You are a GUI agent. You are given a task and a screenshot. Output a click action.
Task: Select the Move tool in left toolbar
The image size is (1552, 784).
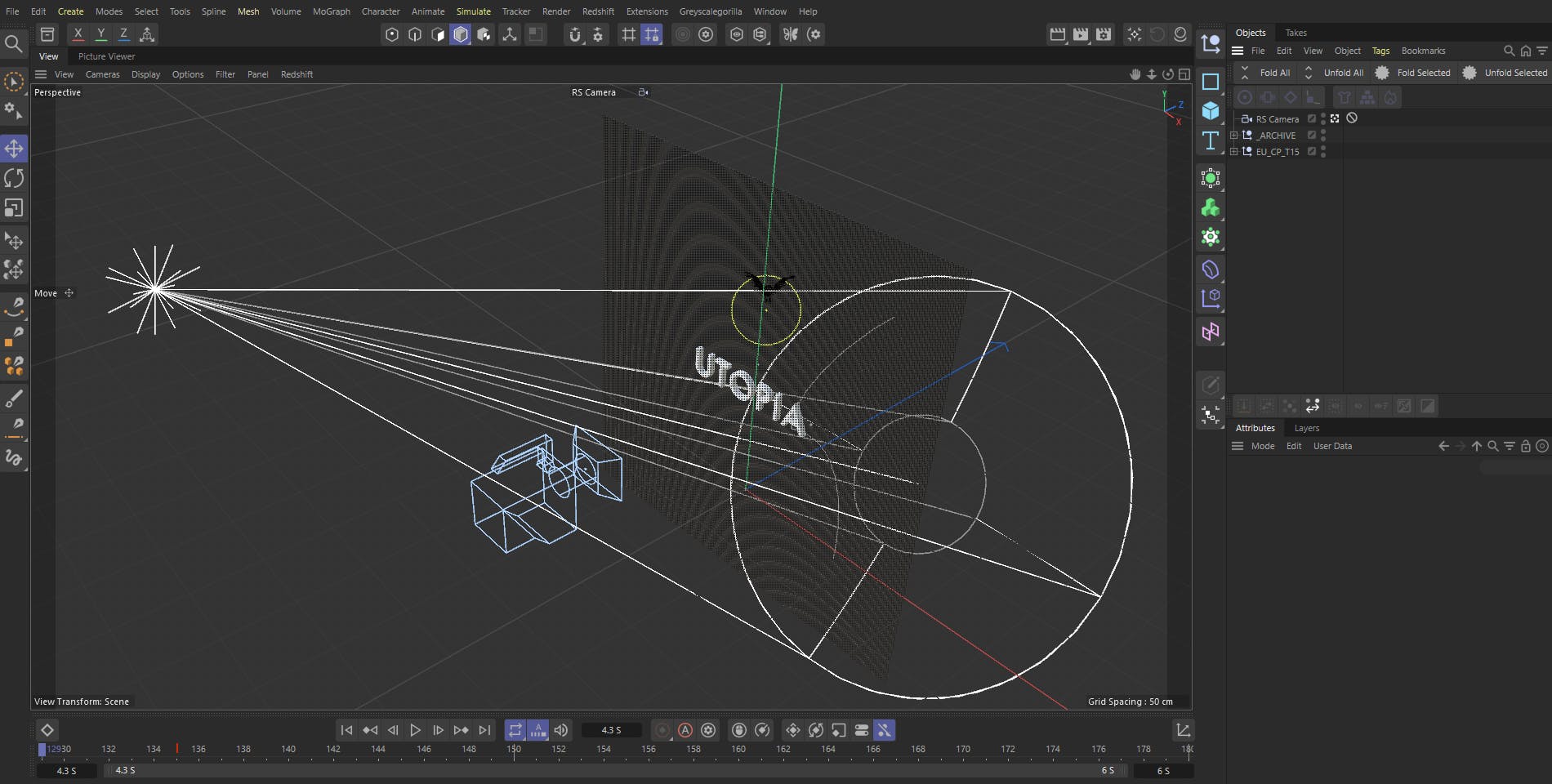tap(14, 149)
